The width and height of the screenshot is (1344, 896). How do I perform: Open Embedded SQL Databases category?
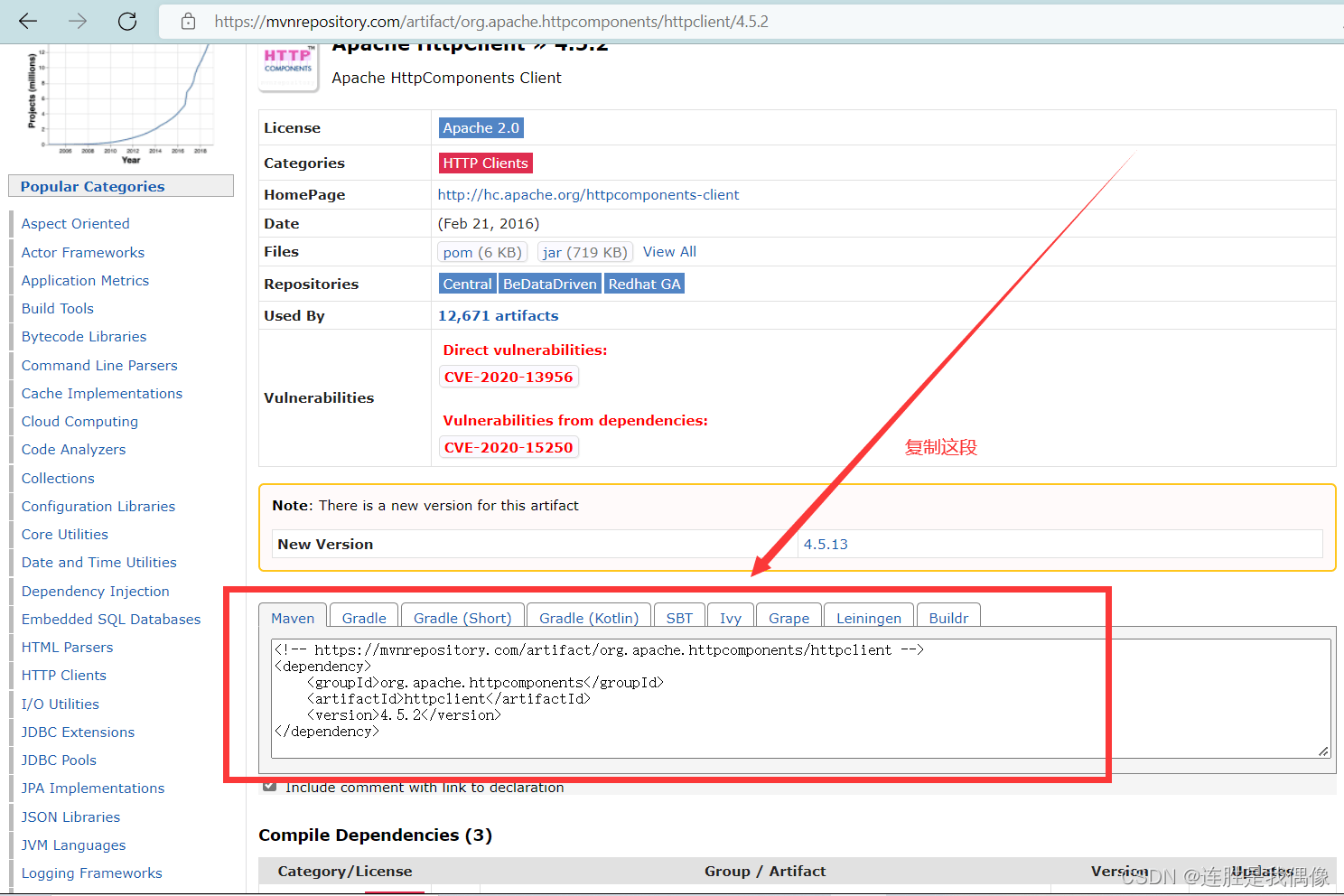(111, 620)
